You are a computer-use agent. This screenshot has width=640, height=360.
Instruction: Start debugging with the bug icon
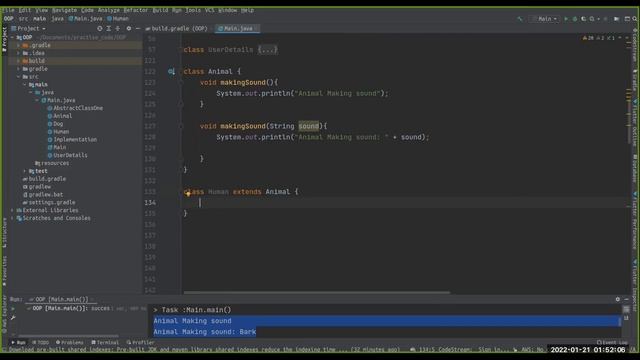[575, 19]
